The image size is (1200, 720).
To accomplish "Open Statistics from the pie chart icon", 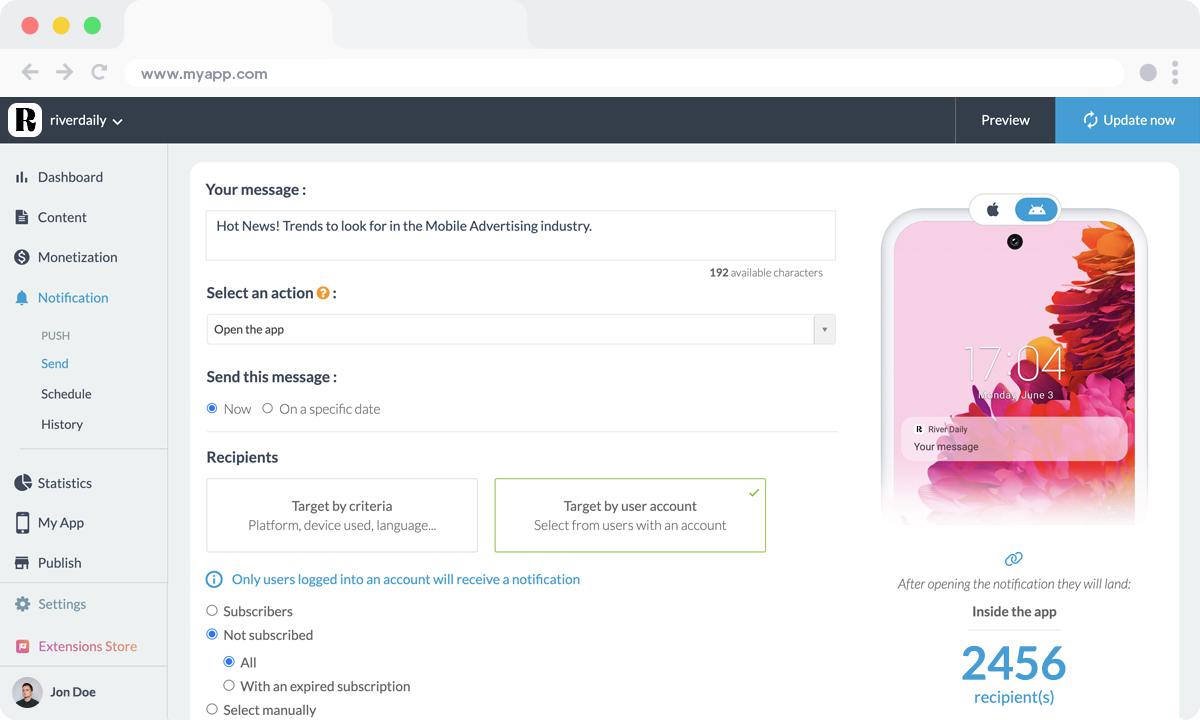I will coord(22,483).
